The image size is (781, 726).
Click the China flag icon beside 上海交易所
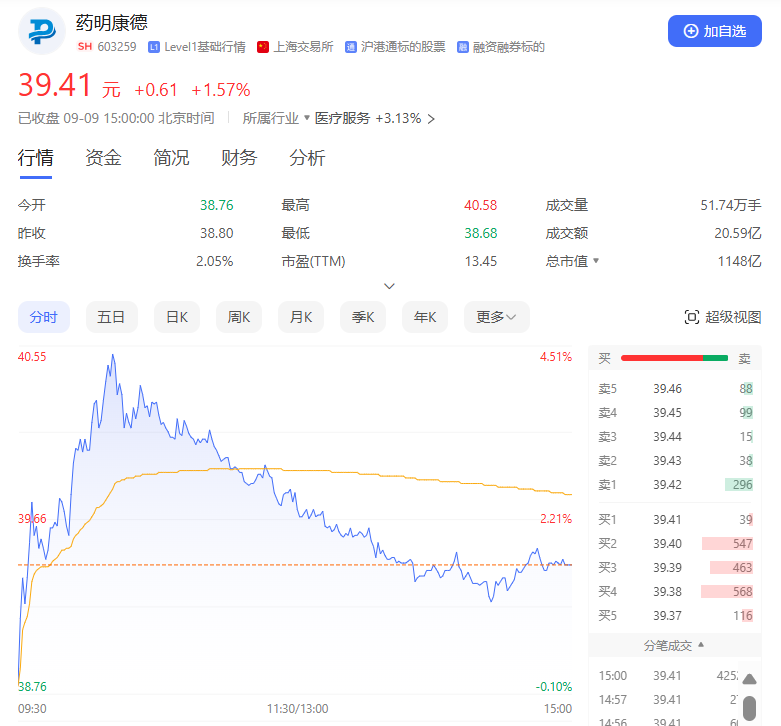(263, 47)
